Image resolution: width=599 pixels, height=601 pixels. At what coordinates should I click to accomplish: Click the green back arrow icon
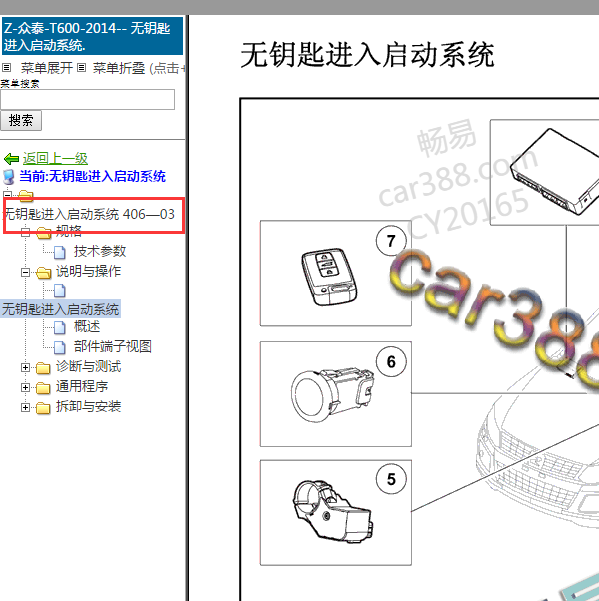tap(11, 159)
